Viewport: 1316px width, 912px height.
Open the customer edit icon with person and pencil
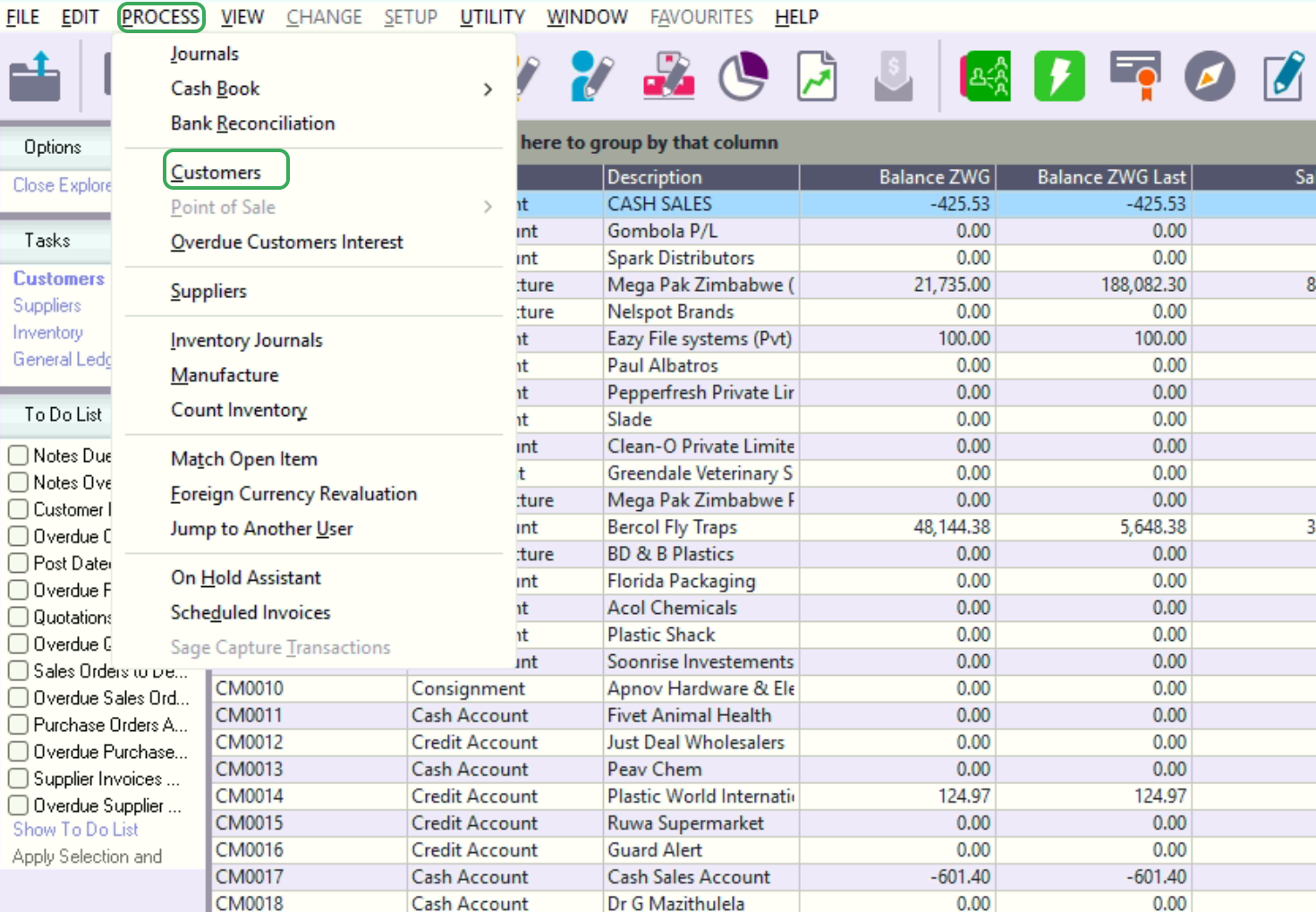(x=591, y=76)
